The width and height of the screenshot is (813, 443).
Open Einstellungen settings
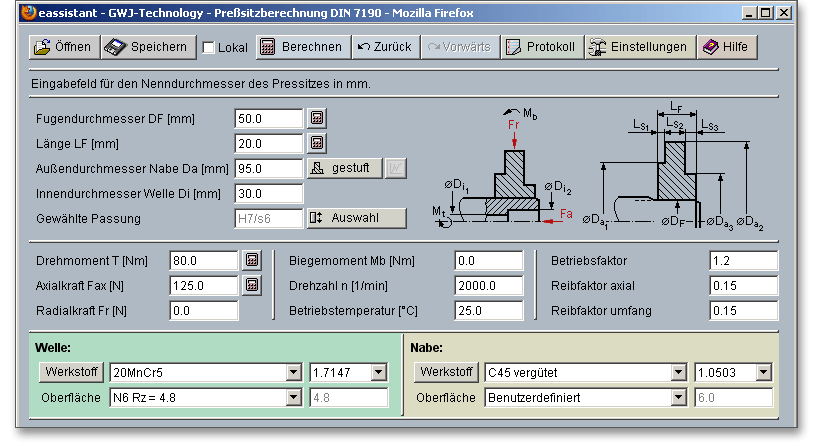(638, 47)
